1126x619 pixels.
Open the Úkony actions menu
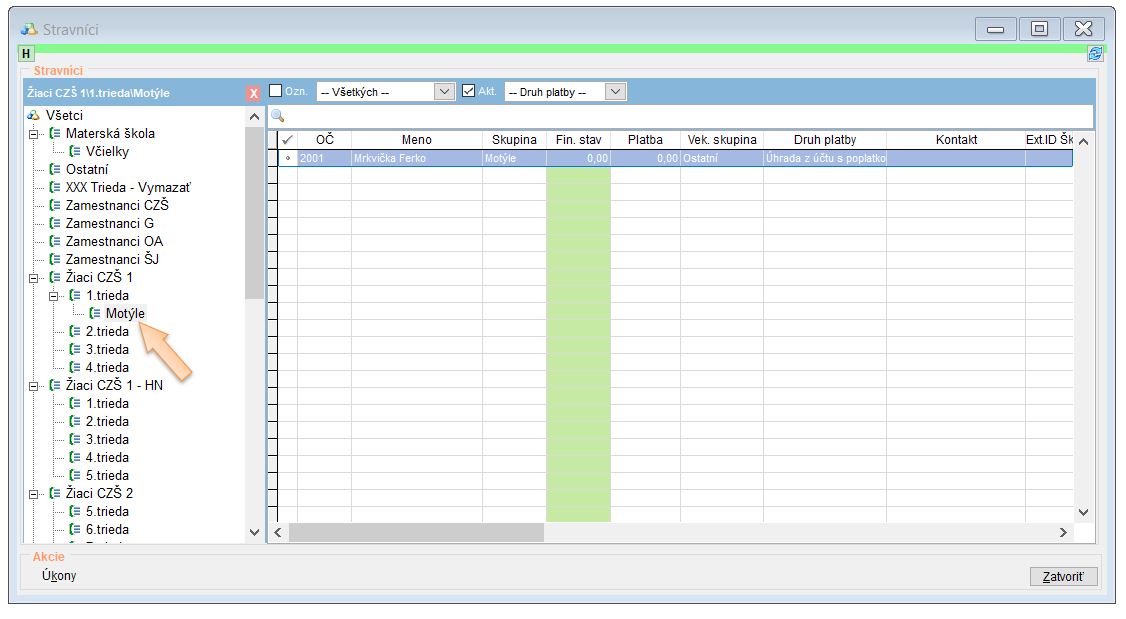click(x=59, y=576)
